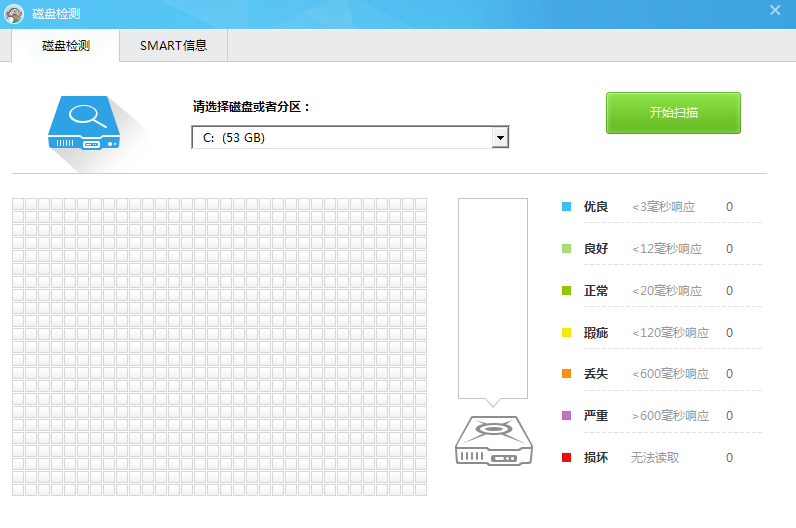
Task: Click the gray hard drive icon
Action: point(493,441)
